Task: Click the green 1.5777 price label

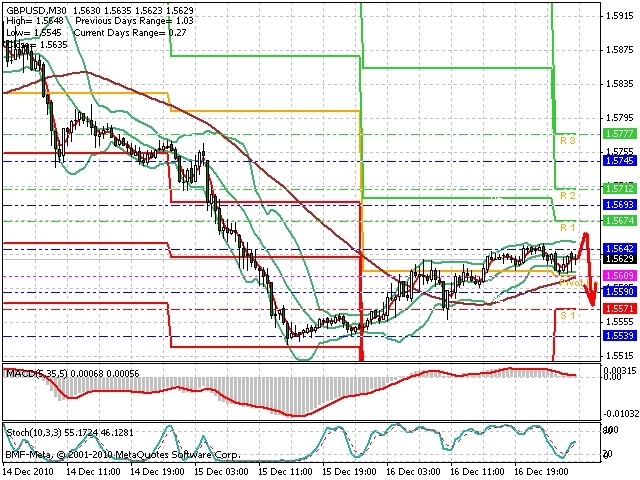Action: click(620, 134)
